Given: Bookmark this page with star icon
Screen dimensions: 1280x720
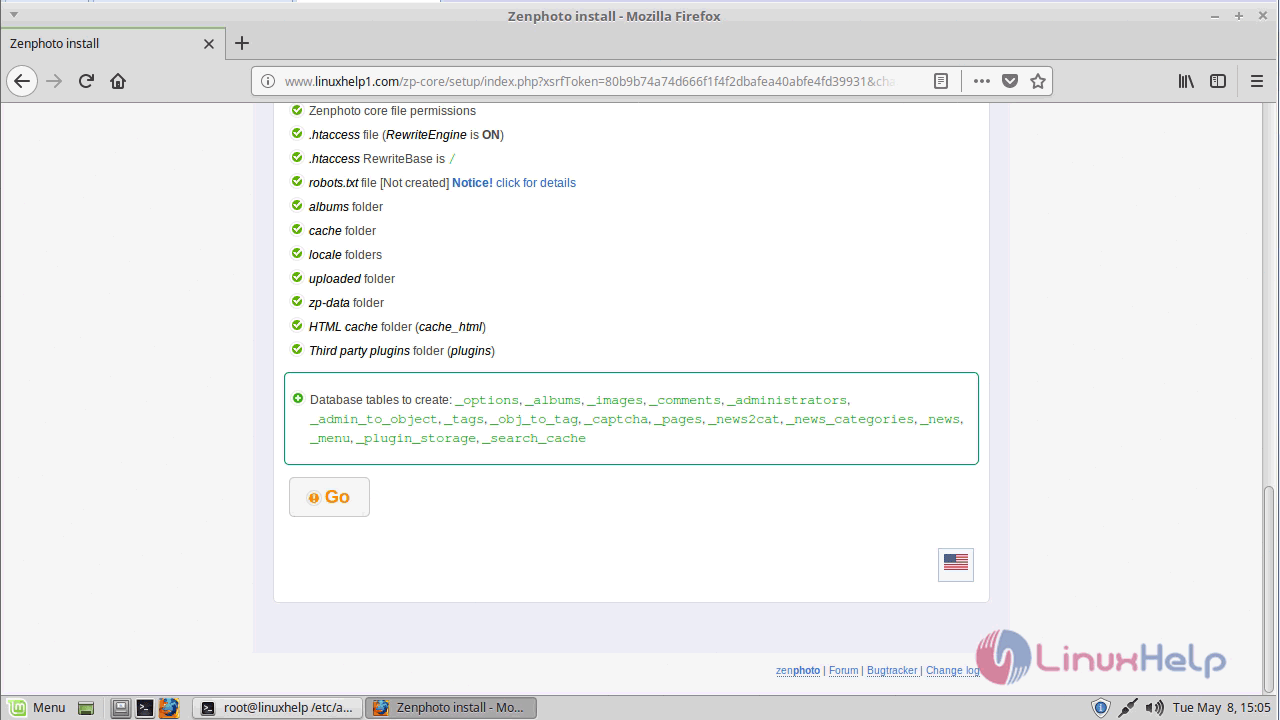Looking at the screenshot, I should [x=1038, y=81].
